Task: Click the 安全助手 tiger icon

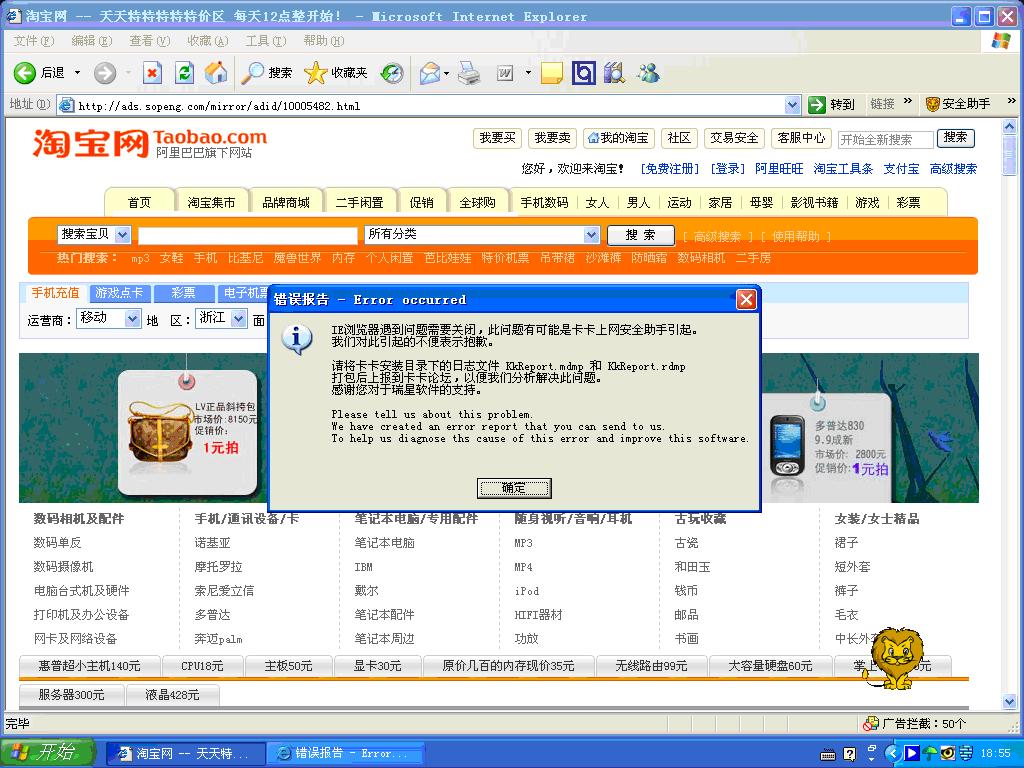Action: point(933,104)
